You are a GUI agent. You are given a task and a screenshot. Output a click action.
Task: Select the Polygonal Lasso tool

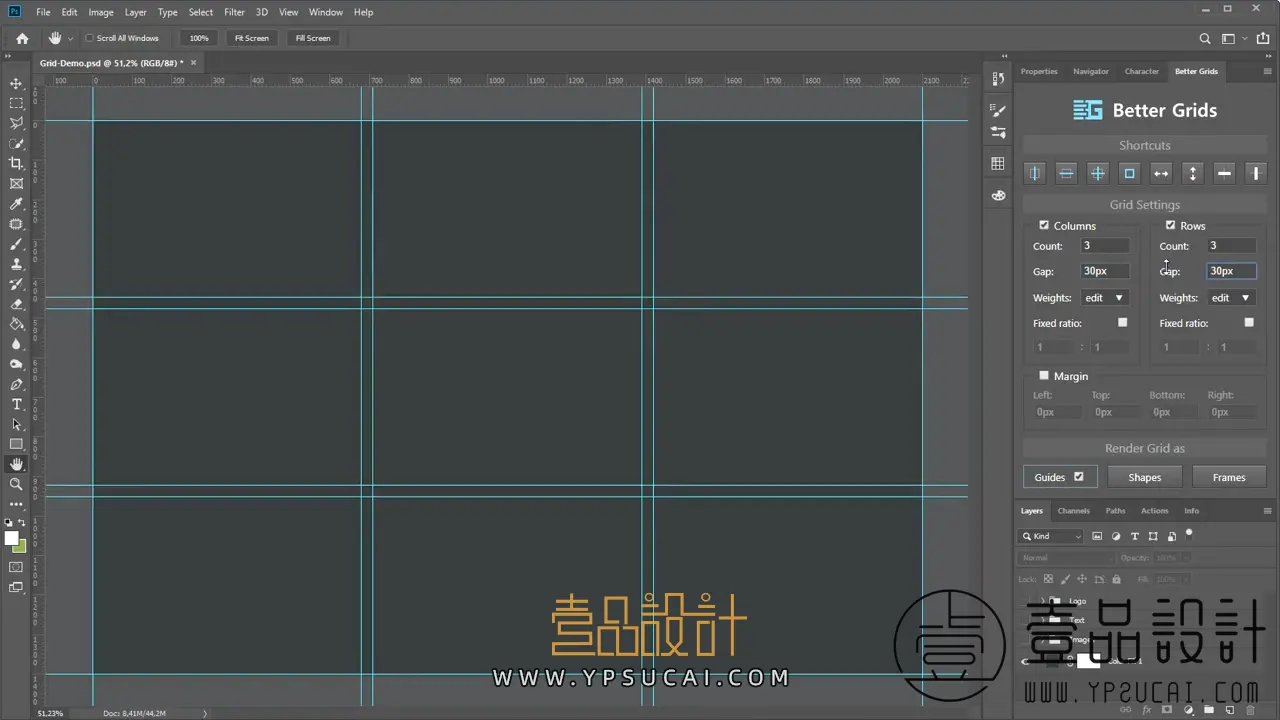16,124
